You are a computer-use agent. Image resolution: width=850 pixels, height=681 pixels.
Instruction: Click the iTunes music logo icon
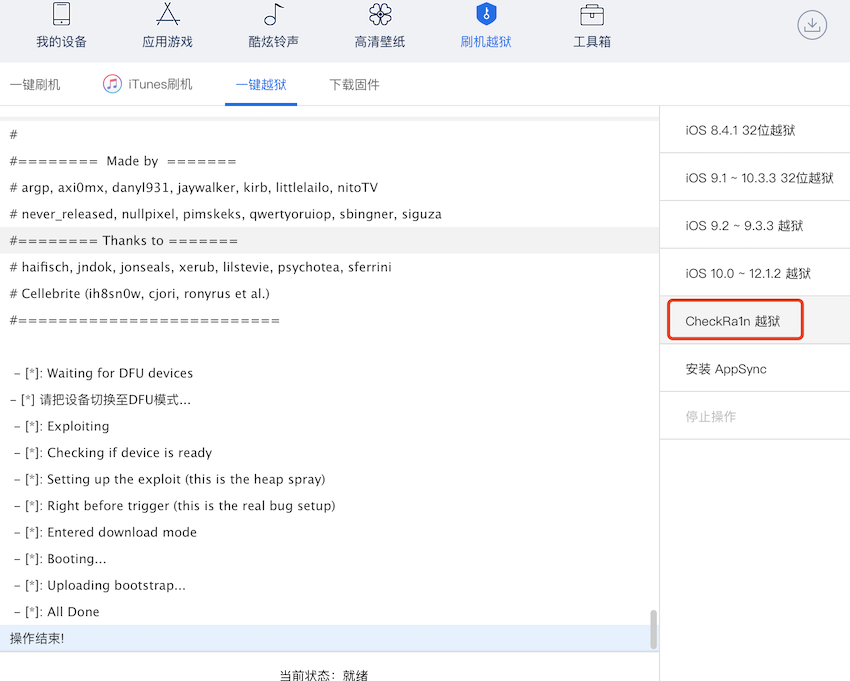(x=112, y=84)
